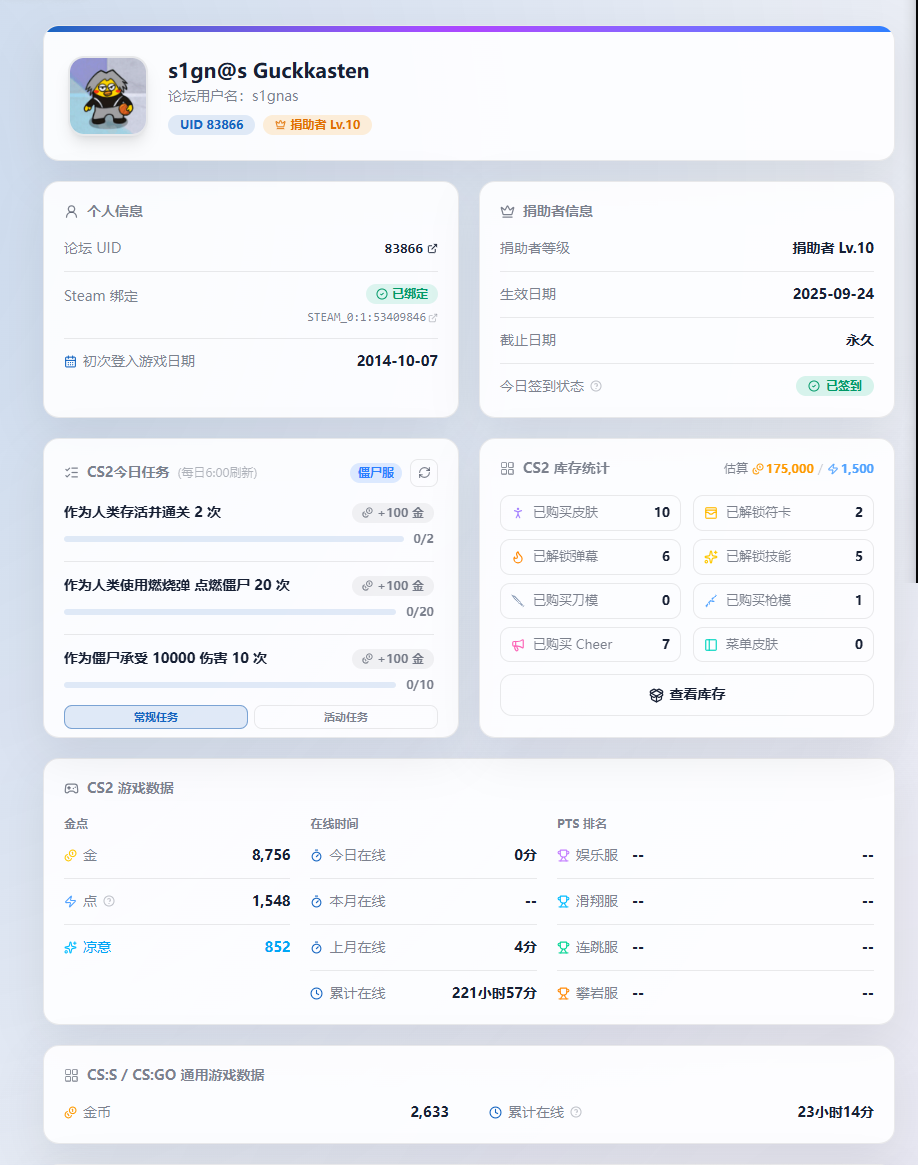Click the user avatar image

coord(108,96)
